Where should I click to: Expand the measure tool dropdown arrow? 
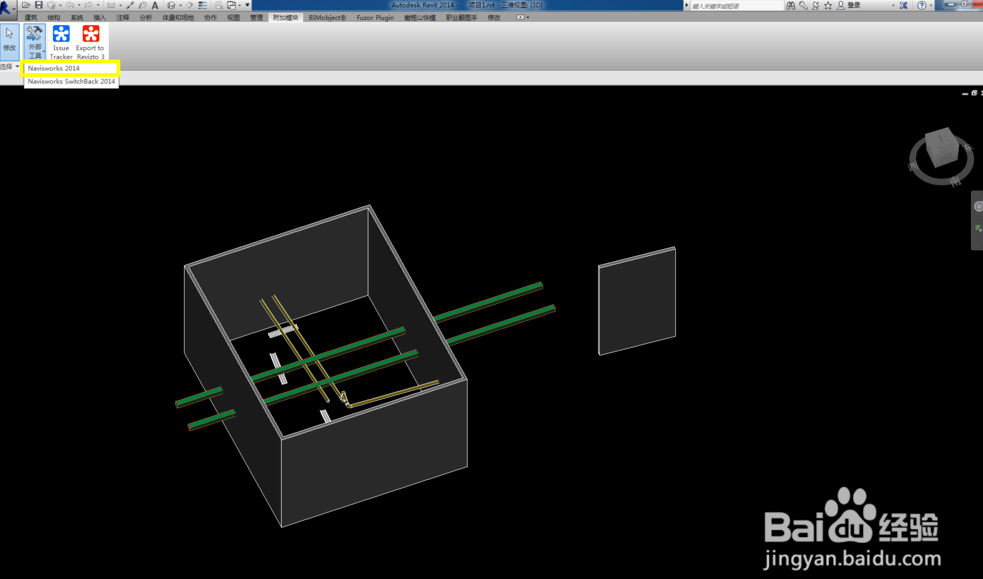point(120,5)
